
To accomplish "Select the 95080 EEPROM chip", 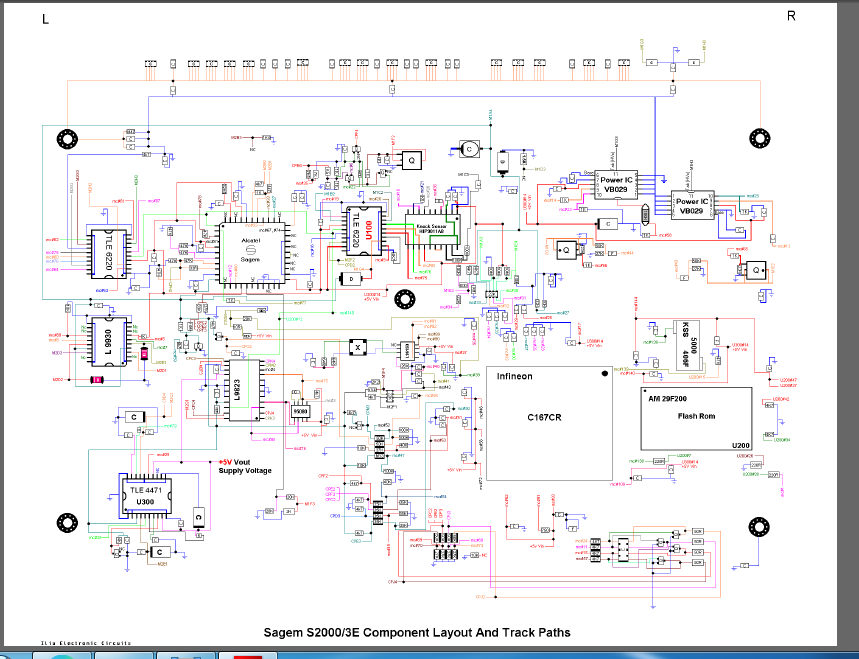I will pos(300,411).
